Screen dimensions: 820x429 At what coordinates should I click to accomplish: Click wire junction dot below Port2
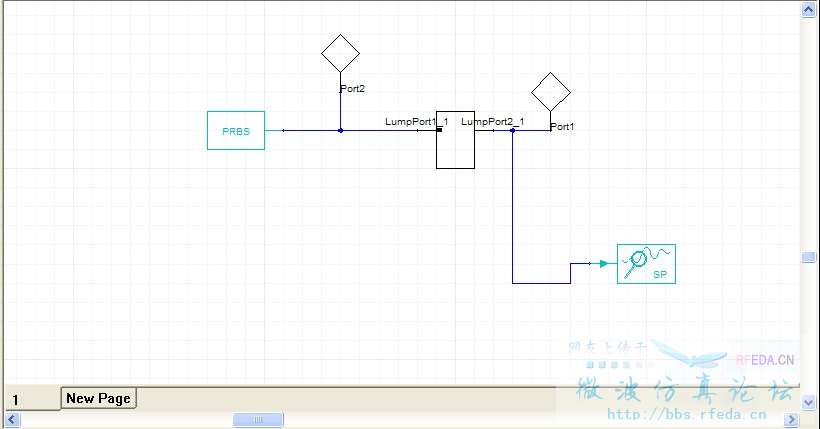(340, 131)
